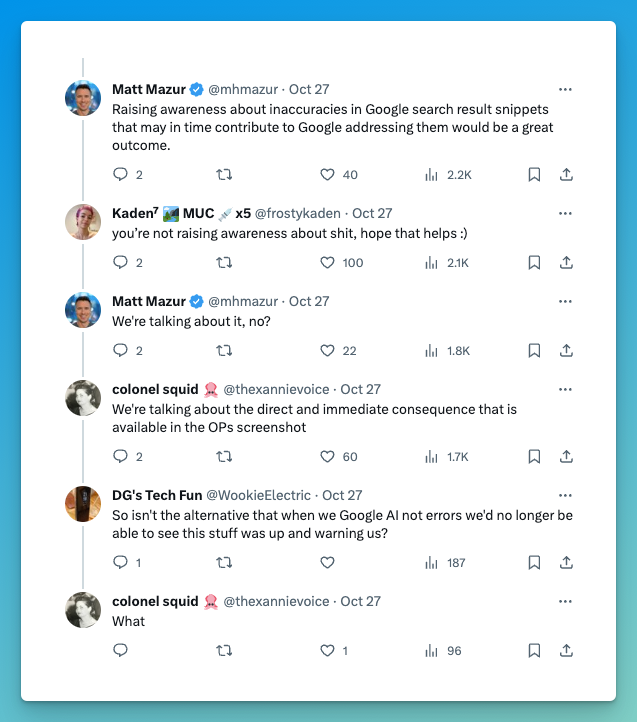Image resolution: width=637 pixels, height=722 pixels.
Task: Bookmark DG's Tech Fun tweet
Action: coord(534,563)
